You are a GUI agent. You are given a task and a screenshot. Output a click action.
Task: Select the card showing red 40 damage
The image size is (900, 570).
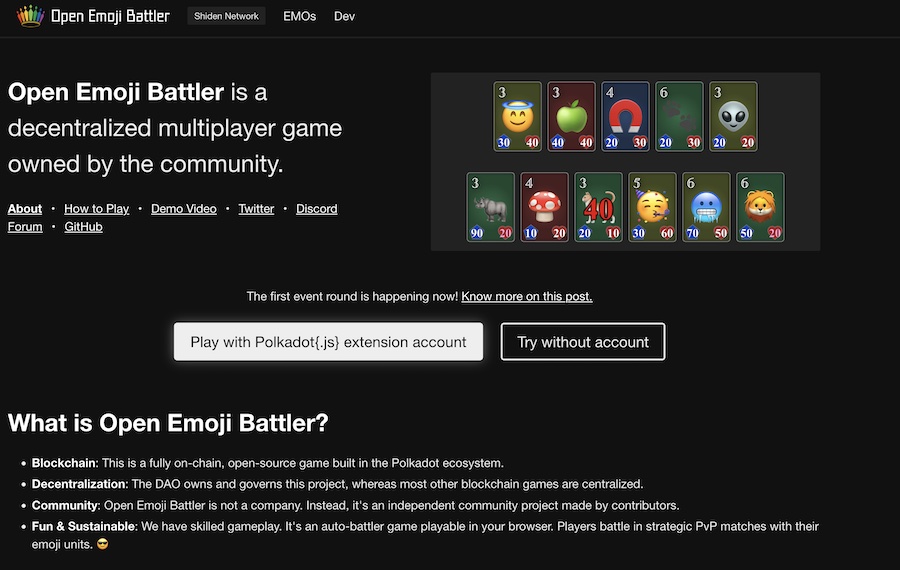tap(598, 207)
